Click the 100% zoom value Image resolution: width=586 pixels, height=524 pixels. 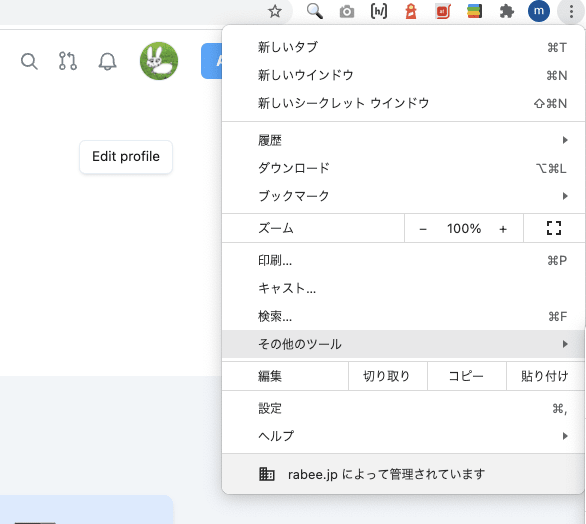[x=464, y=228]
